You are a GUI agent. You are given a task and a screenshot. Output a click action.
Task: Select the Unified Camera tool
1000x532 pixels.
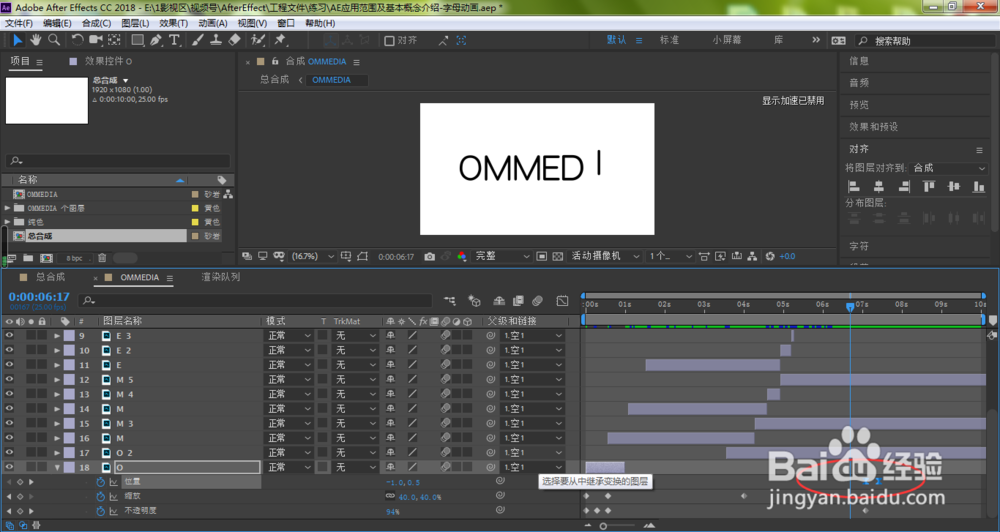click(x=96, y=40)
